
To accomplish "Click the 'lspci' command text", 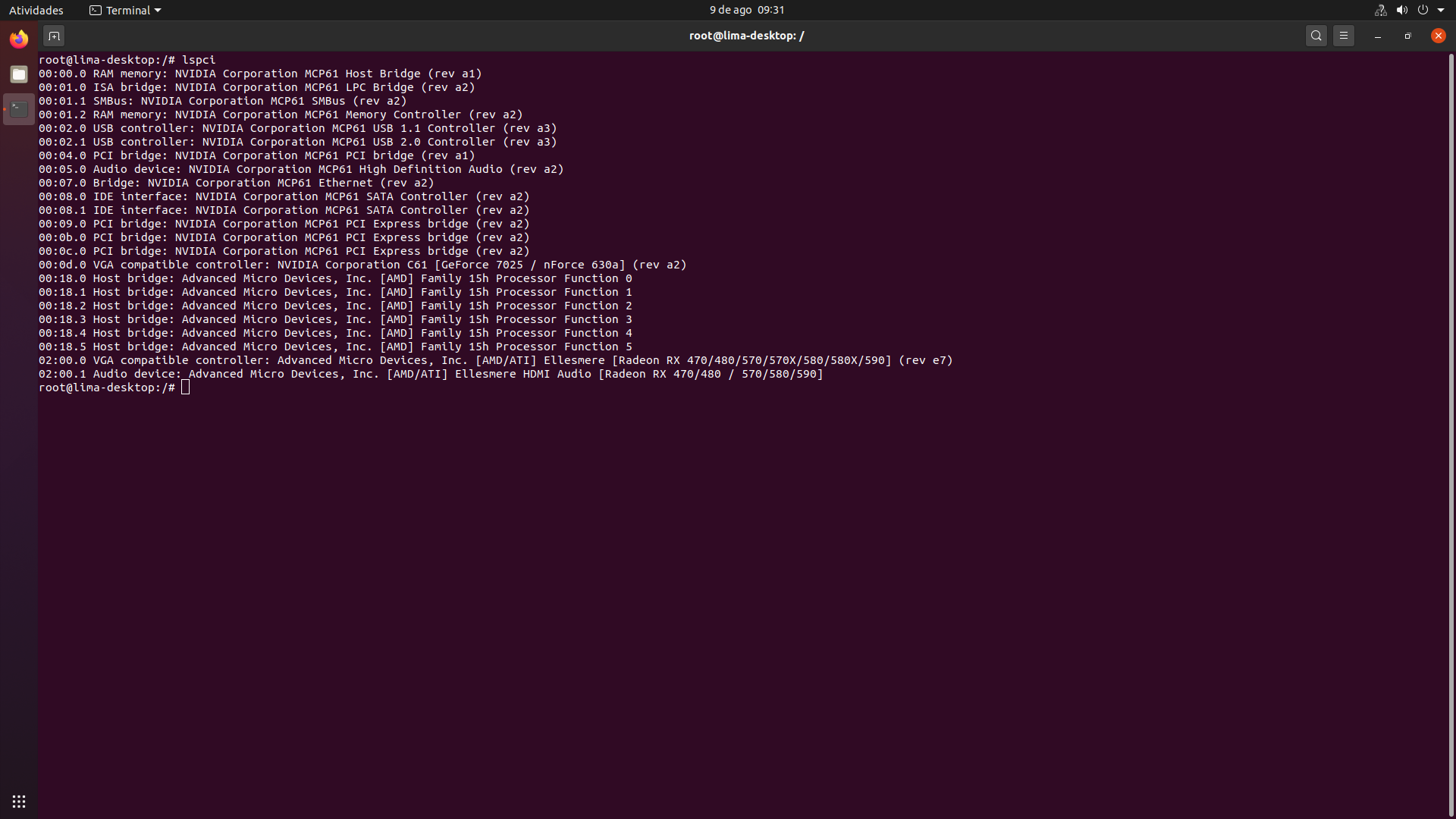I will click(199, 60).
